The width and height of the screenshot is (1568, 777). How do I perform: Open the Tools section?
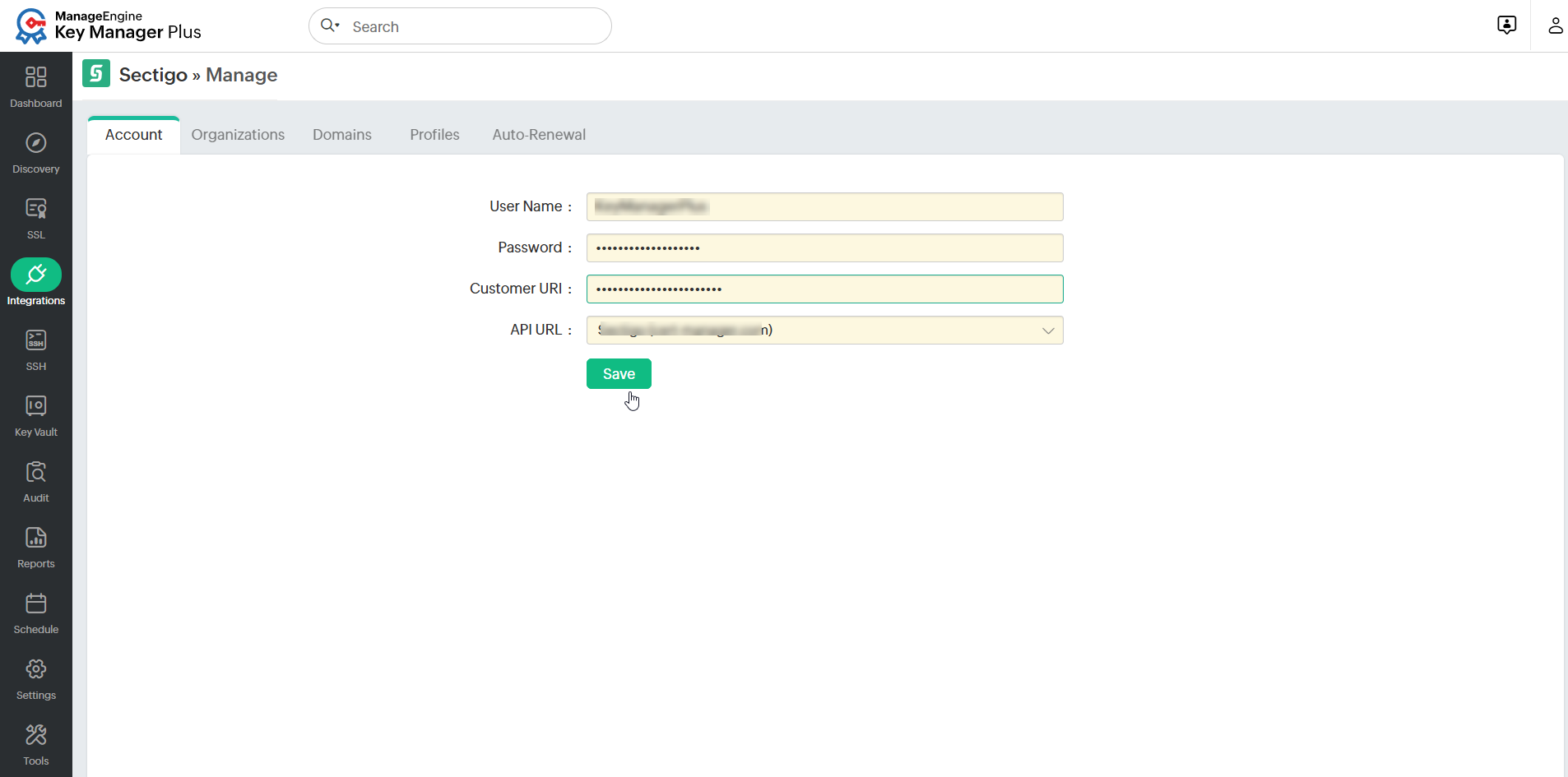pyautogui.click(x=36, y=744)
